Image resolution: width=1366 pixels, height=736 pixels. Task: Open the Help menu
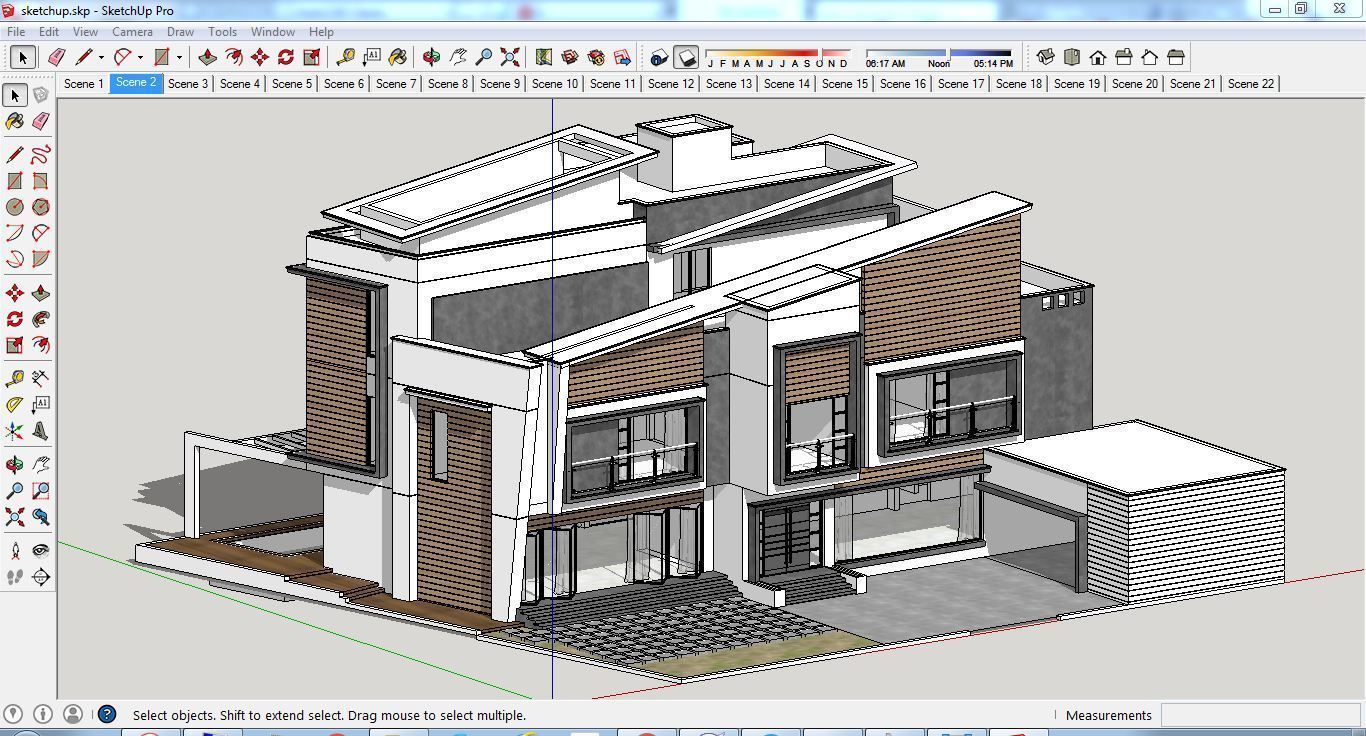point(321,32)
